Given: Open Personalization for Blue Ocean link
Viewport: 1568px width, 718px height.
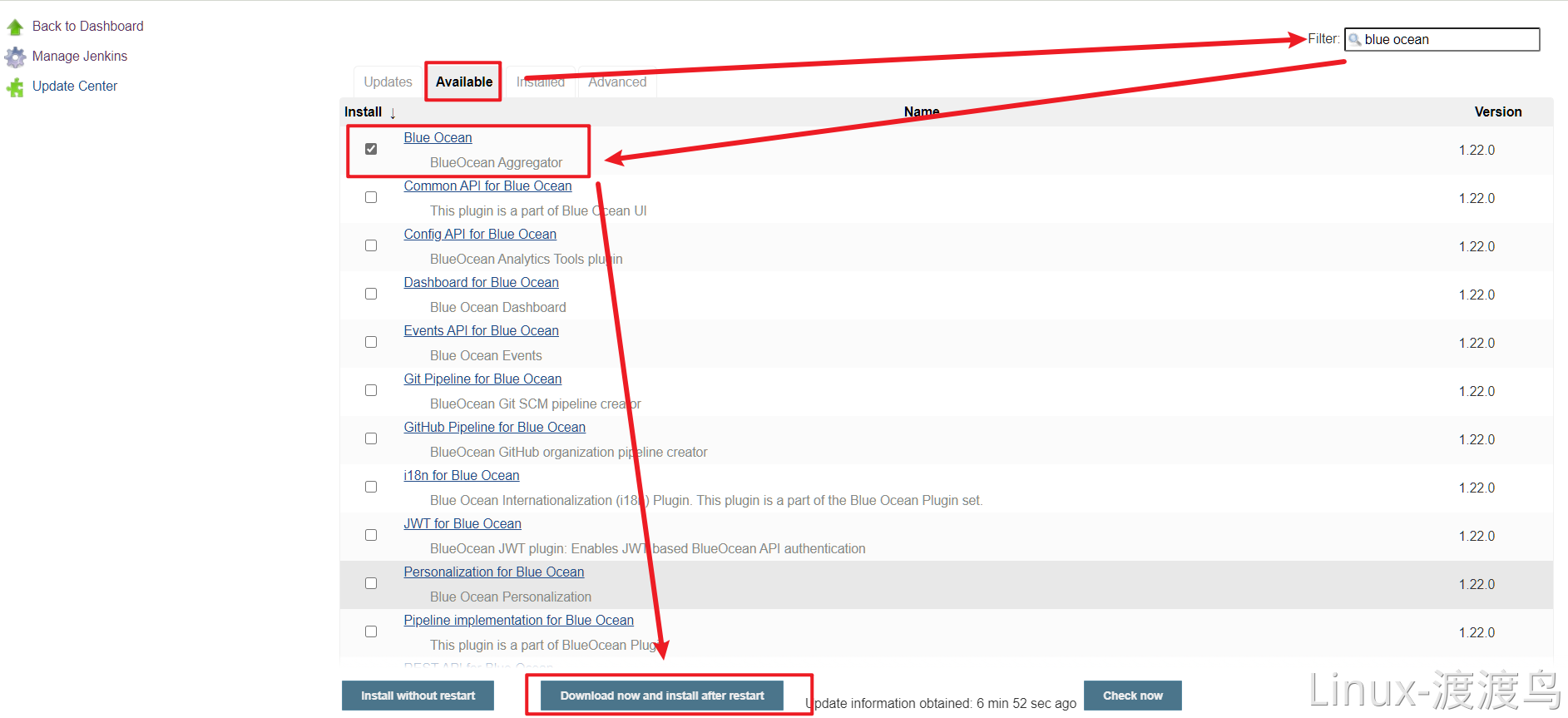Looking at the screenshot, I should coord(493,572).
